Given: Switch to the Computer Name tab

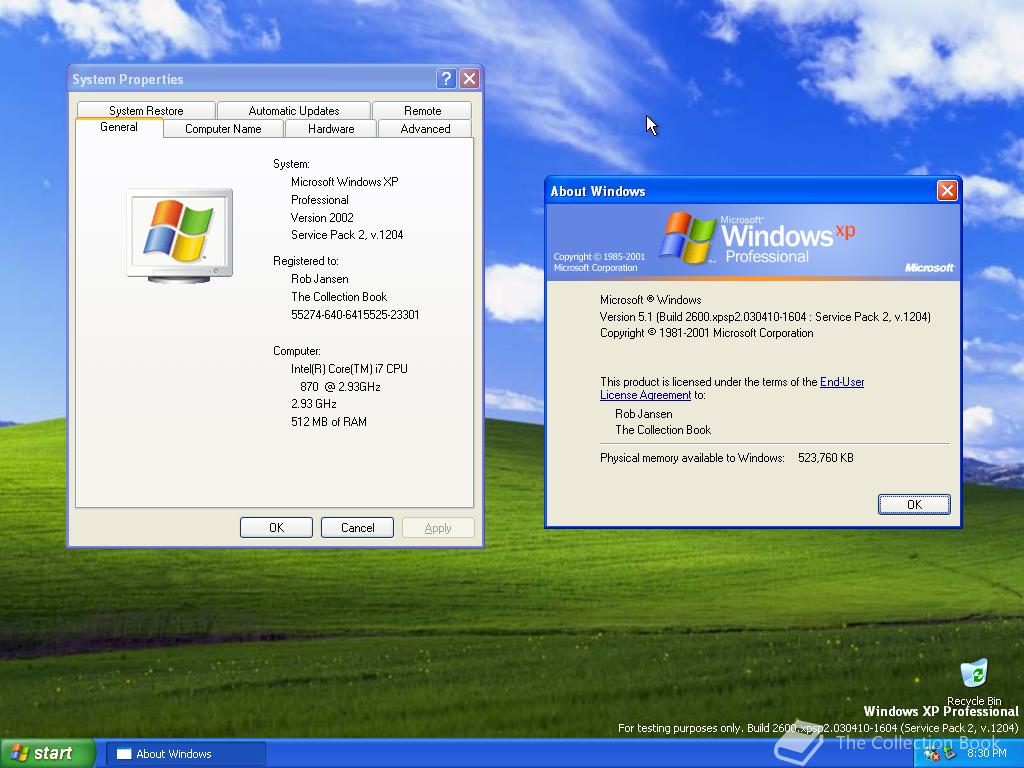Looking at the screenshot, I should coord(223,129).
